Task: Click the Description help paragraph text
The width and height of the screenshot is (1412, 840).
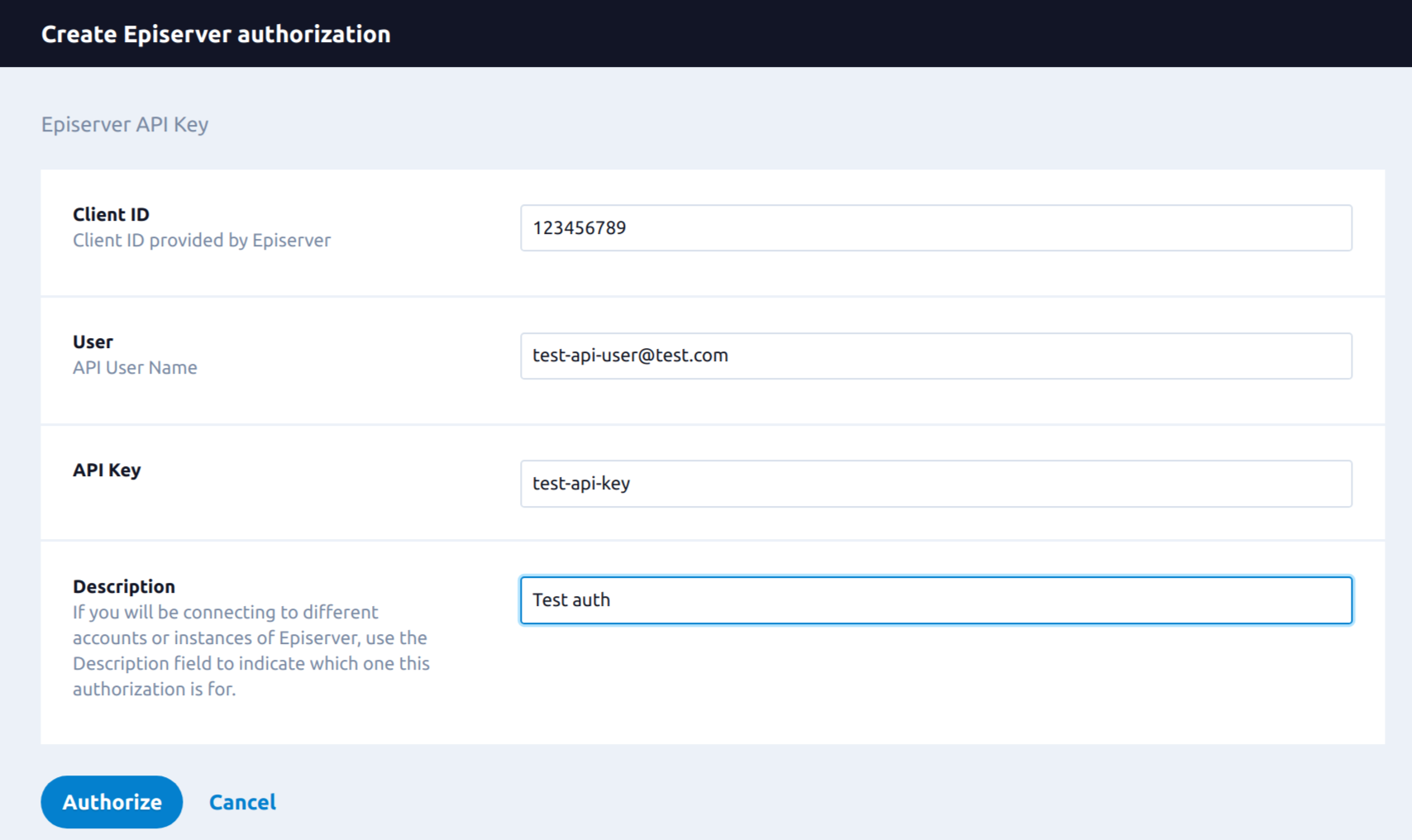Action: [251, 651]
